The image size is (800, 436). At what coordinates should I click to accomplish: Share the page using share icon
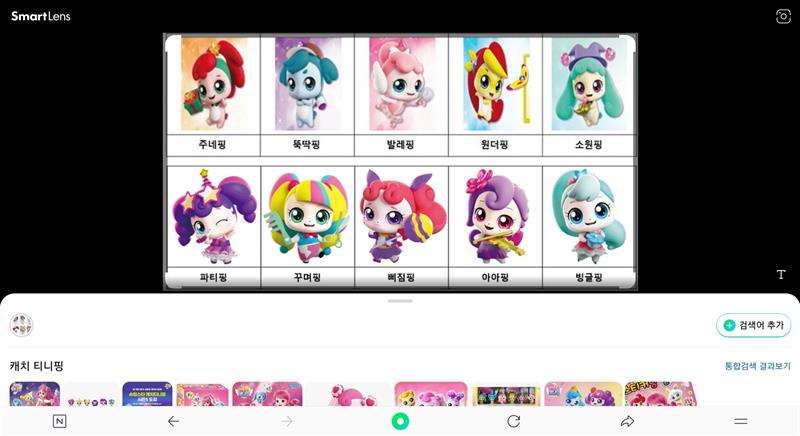[x=627, y=421]
